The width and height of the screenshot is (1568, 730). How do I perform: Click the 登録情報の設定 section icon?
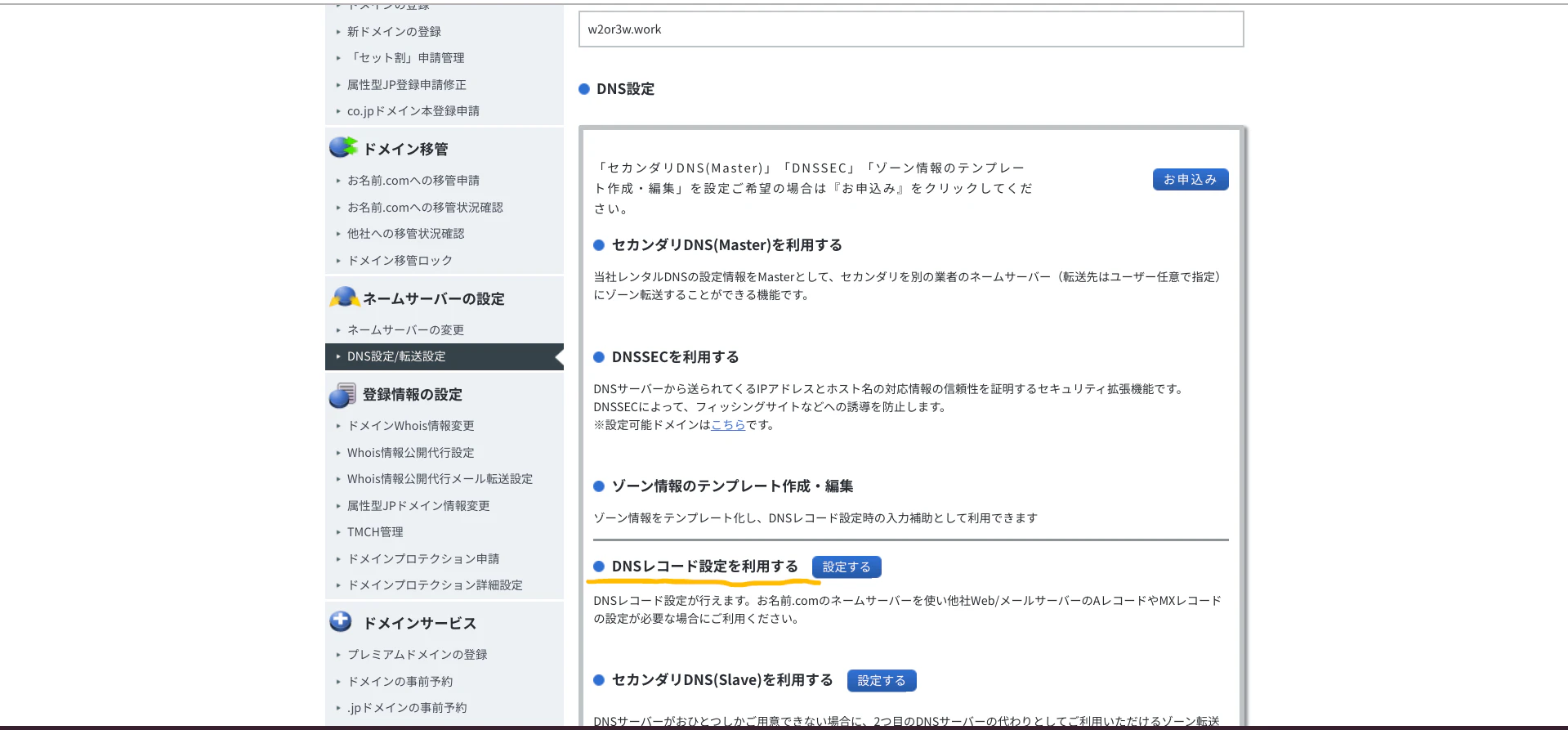pyautogui.click(x=343, y=394)
